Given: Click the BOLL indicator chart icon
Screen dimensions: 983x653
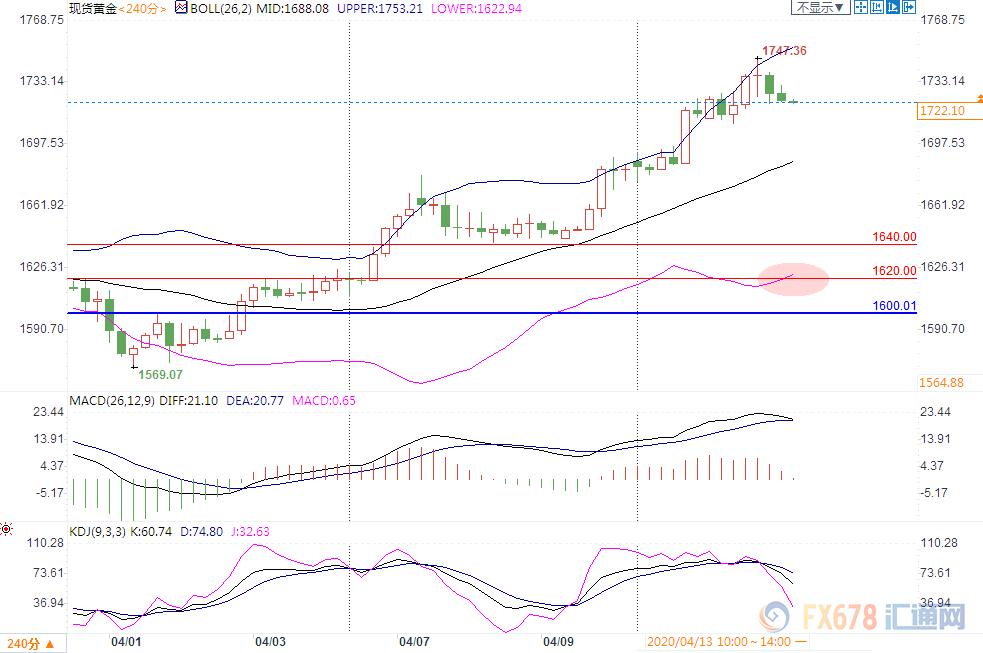Looking at the screenshot, I should click(180, 7).
